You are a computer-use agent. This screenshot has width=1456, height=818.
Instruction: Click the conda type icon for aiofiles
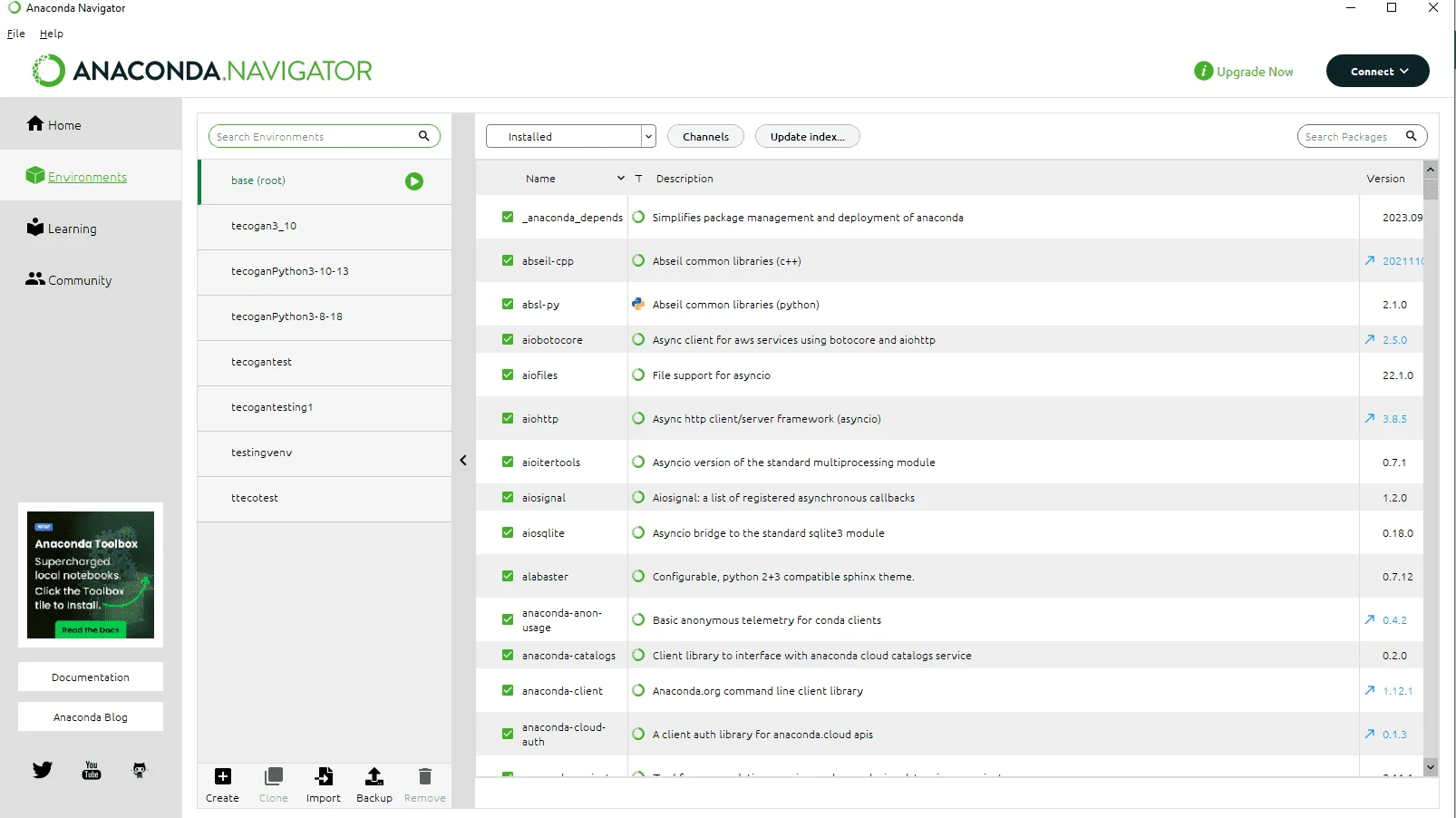pos(638,375)
